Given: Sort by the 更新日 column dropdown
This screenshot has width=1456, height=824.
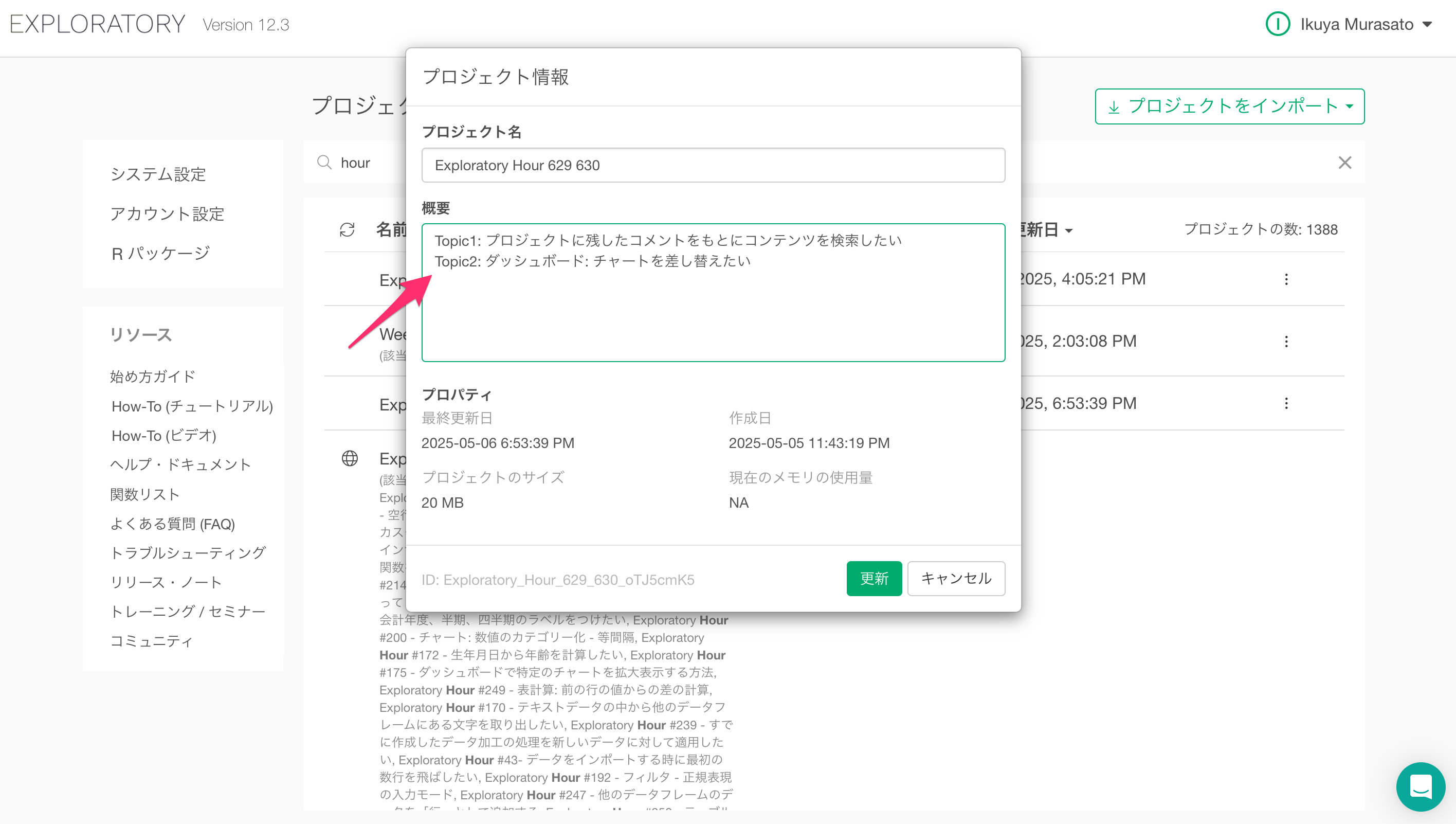Looking at the screenshot, I should (x=1046, y=229).
